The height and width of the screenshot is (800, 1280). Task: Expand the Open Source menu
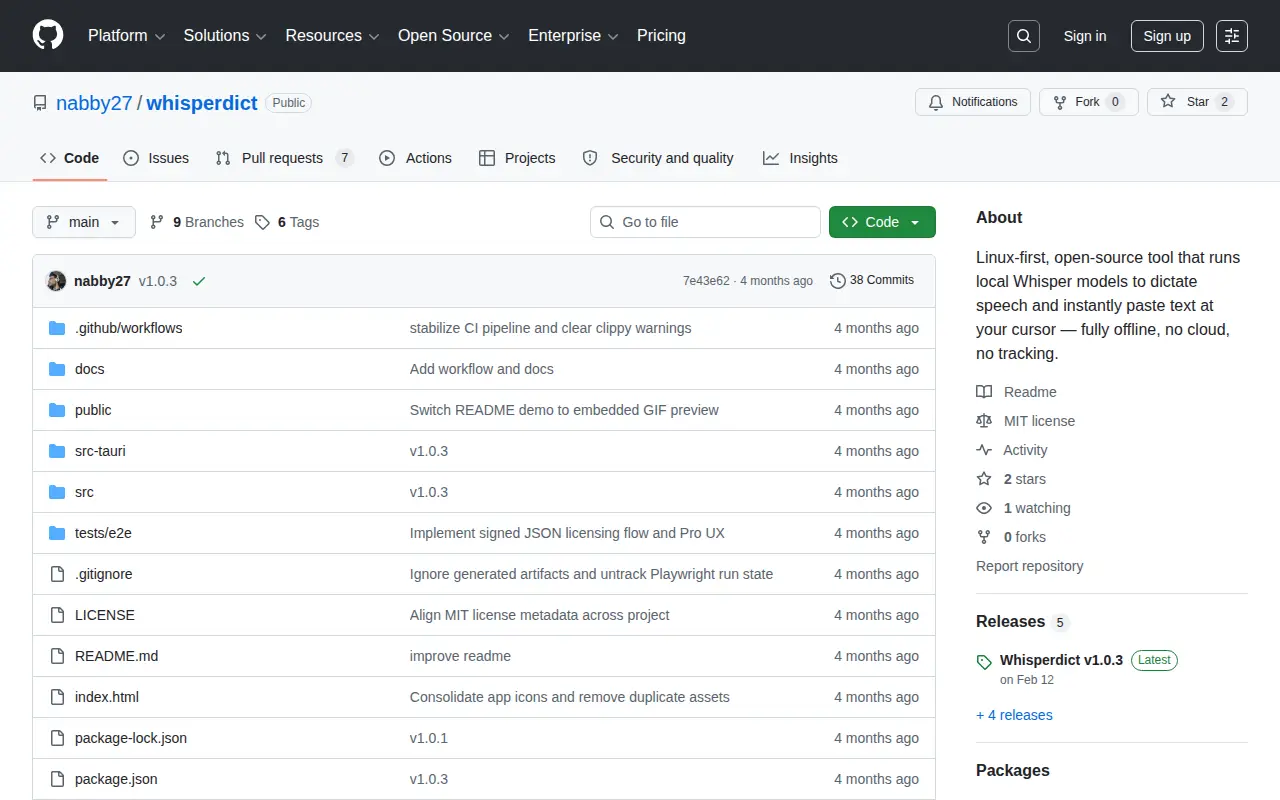click(x=454, y=35)
